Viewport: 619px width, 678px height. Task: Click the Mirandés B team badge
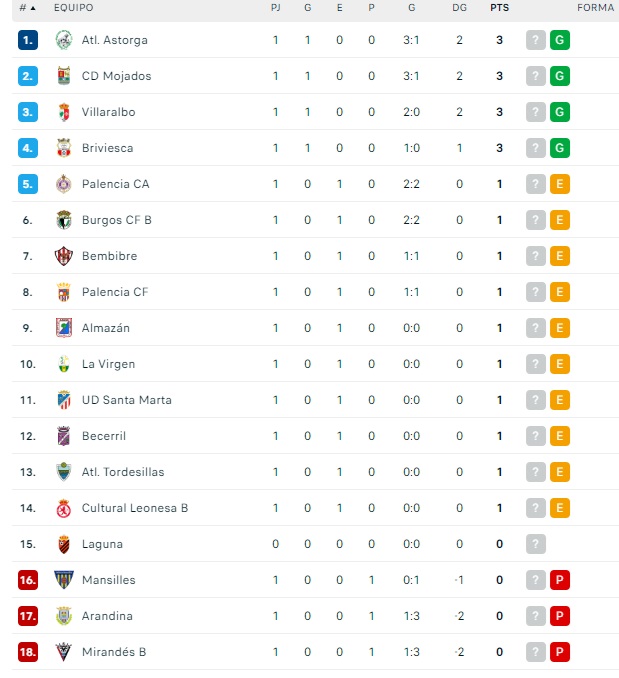64,652
